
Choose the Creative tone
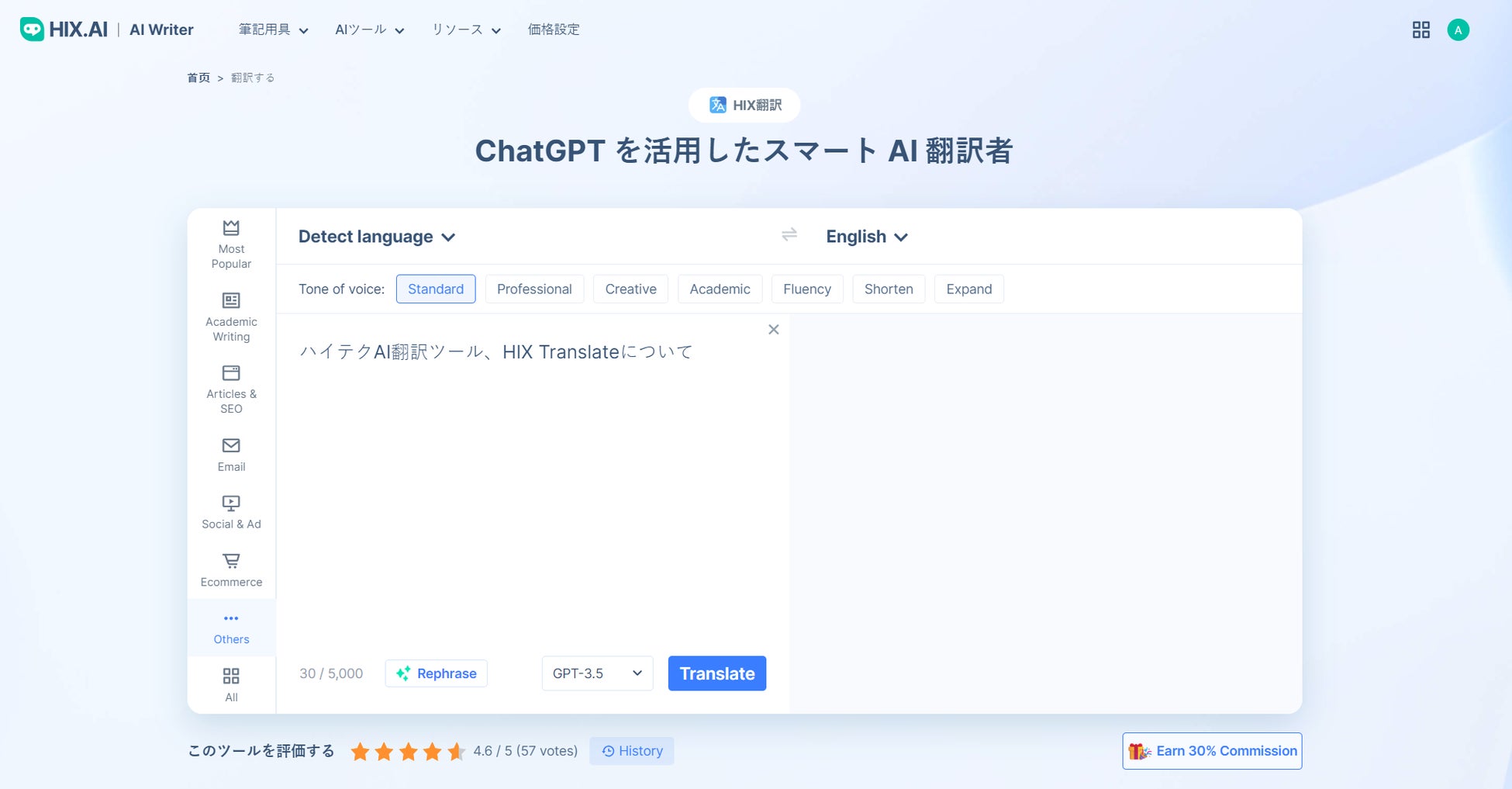point(630,289)
